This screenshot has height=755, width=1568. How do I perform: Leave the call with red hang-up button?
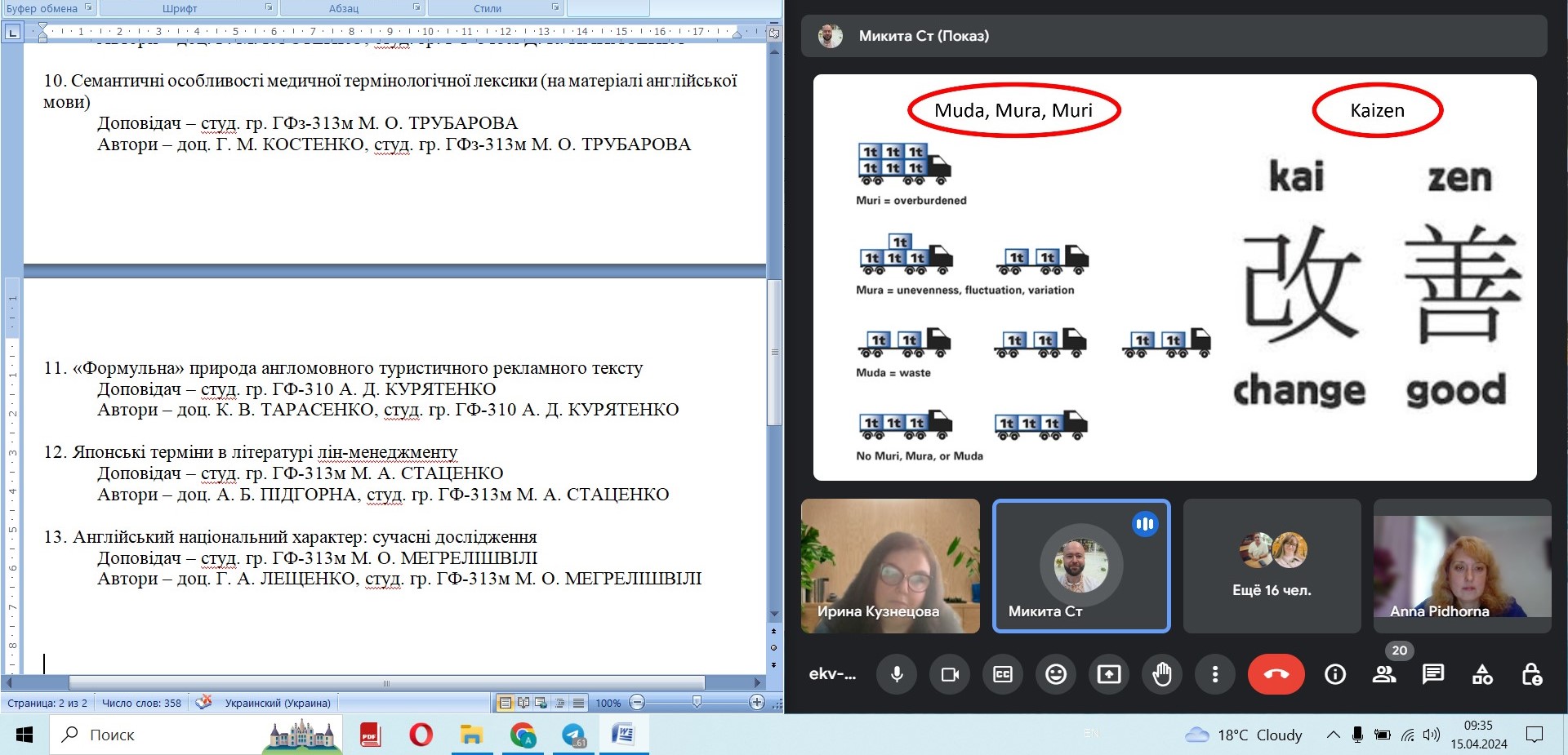[x=1276, y=674]
